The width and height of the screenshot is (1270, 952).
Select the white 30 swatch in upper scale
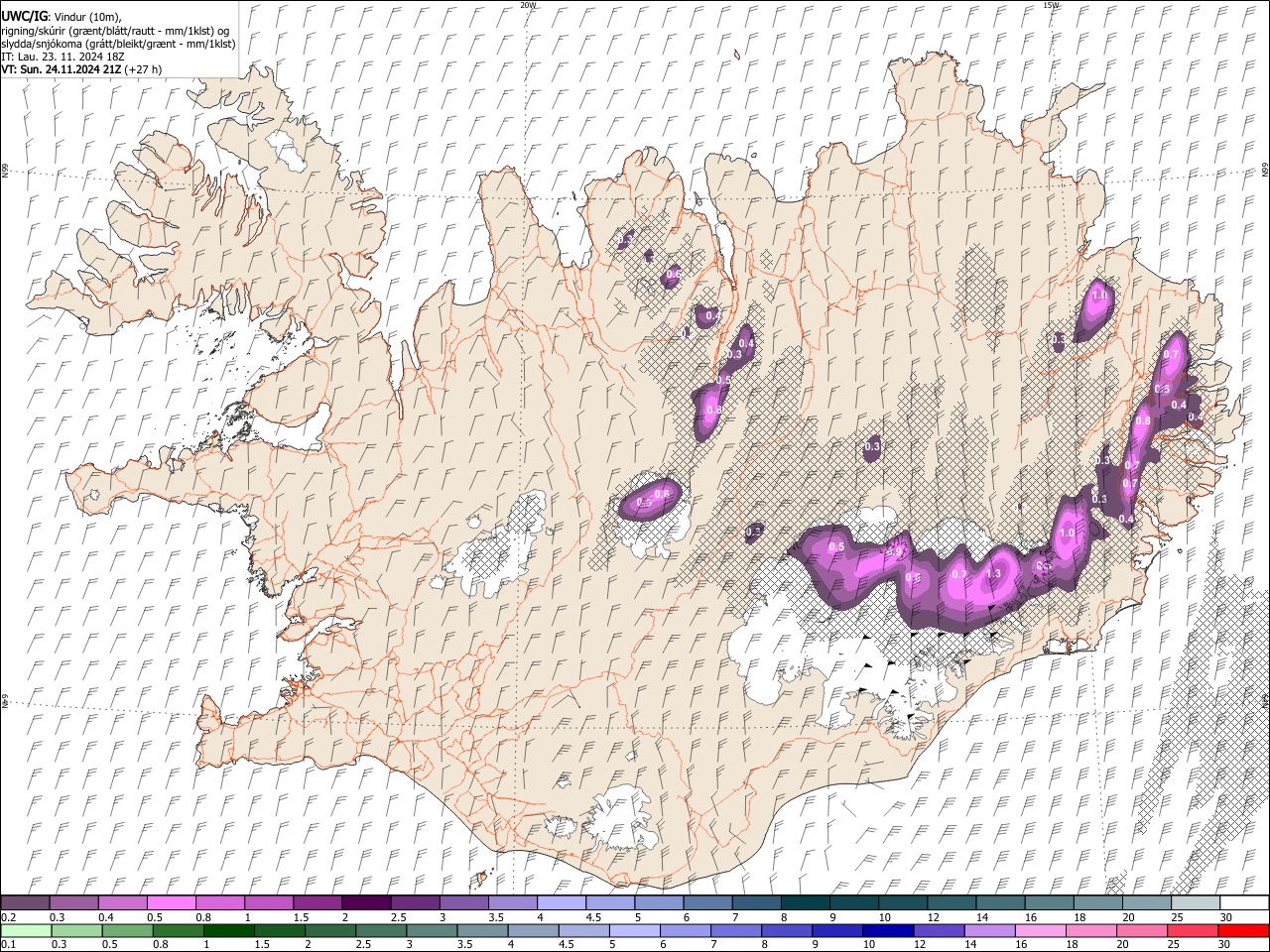1243,902
